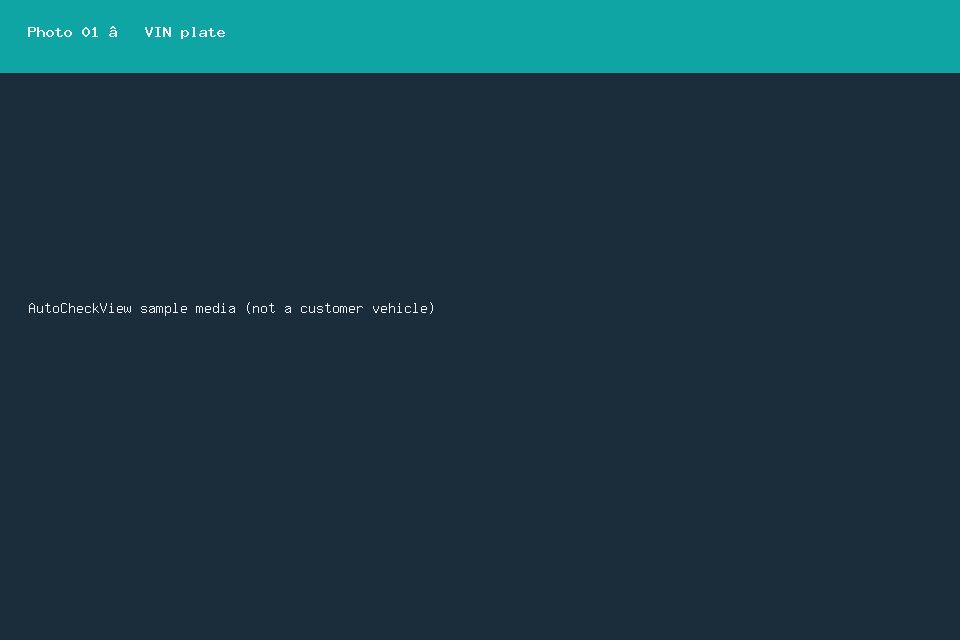Click the word 'AutoCheckView' in the caption
This screenshot has width=960, height=640.
80,308
